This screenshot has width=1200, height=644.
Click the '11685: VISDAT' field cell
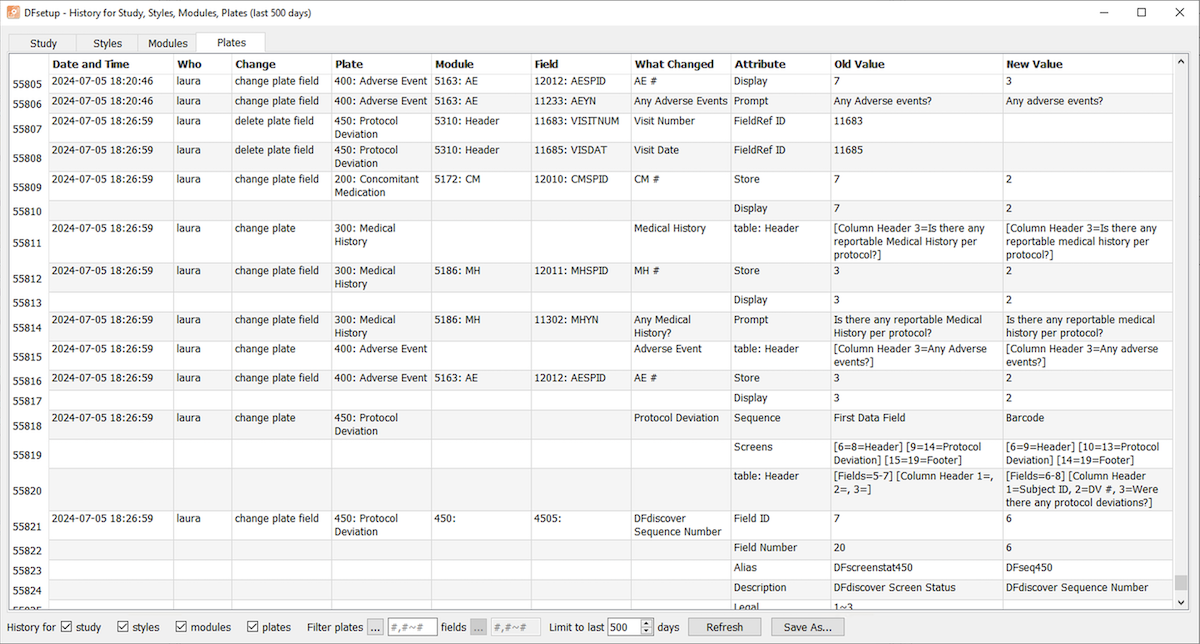(581, 157)
